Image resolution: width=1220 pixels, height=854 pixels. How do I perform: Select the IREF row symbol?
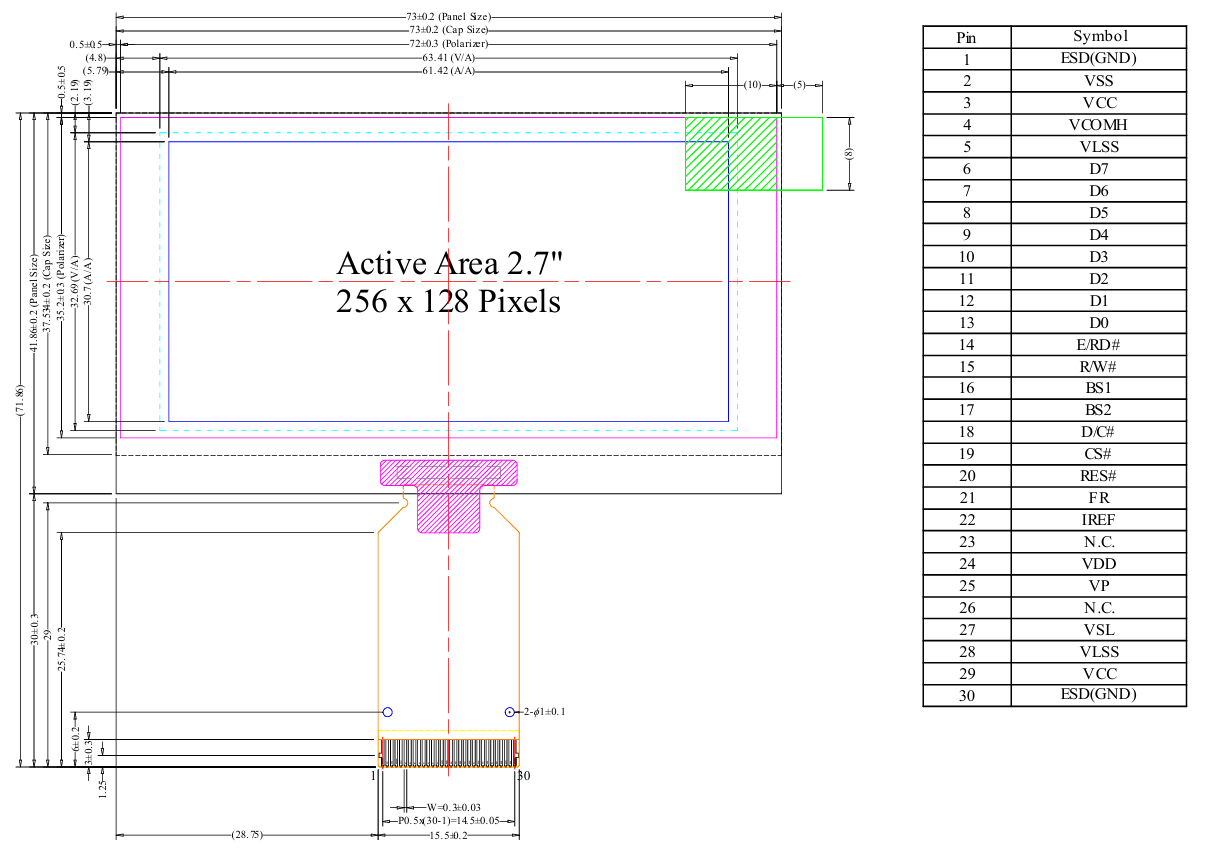tap(1098, 520)
